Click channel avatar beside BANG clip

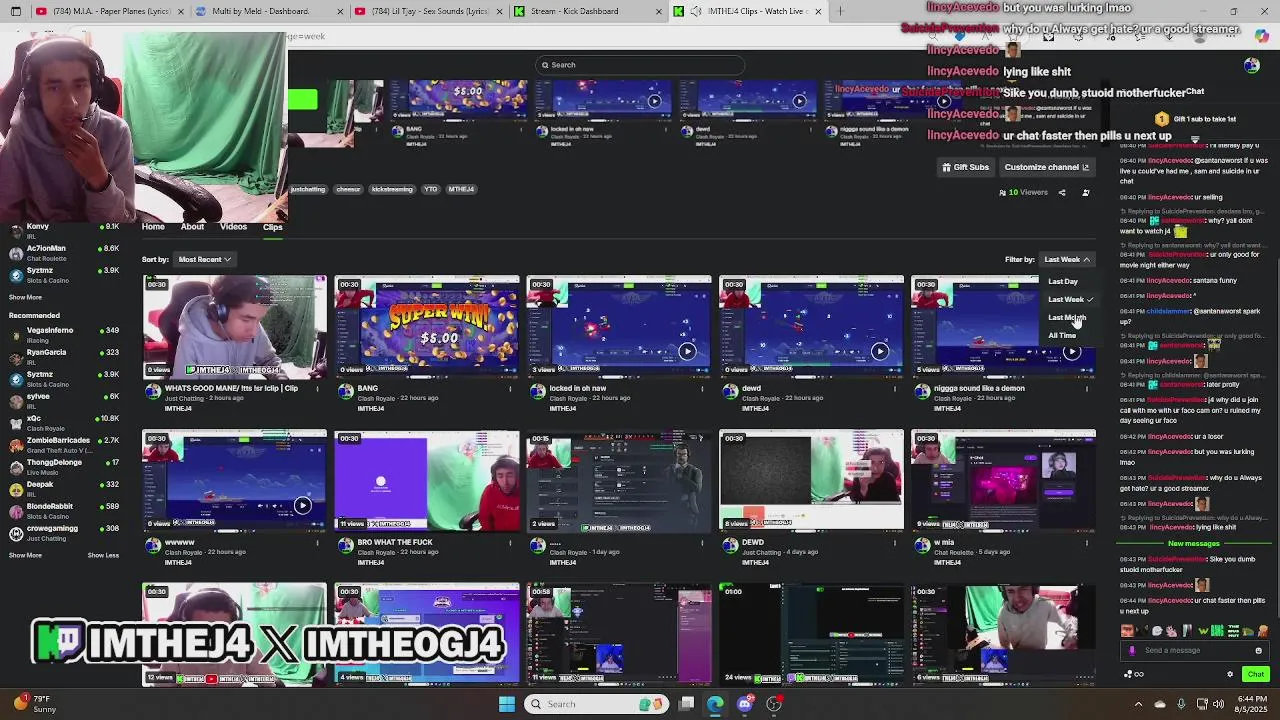click(346, 391)
